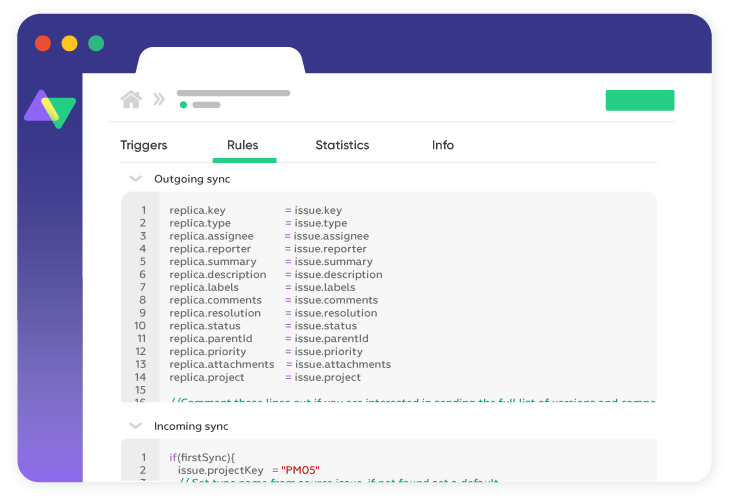Click the 'replica.labels' code line
Image resolution: width=729 pixels, height=496 pixels.
click(262, 287)
